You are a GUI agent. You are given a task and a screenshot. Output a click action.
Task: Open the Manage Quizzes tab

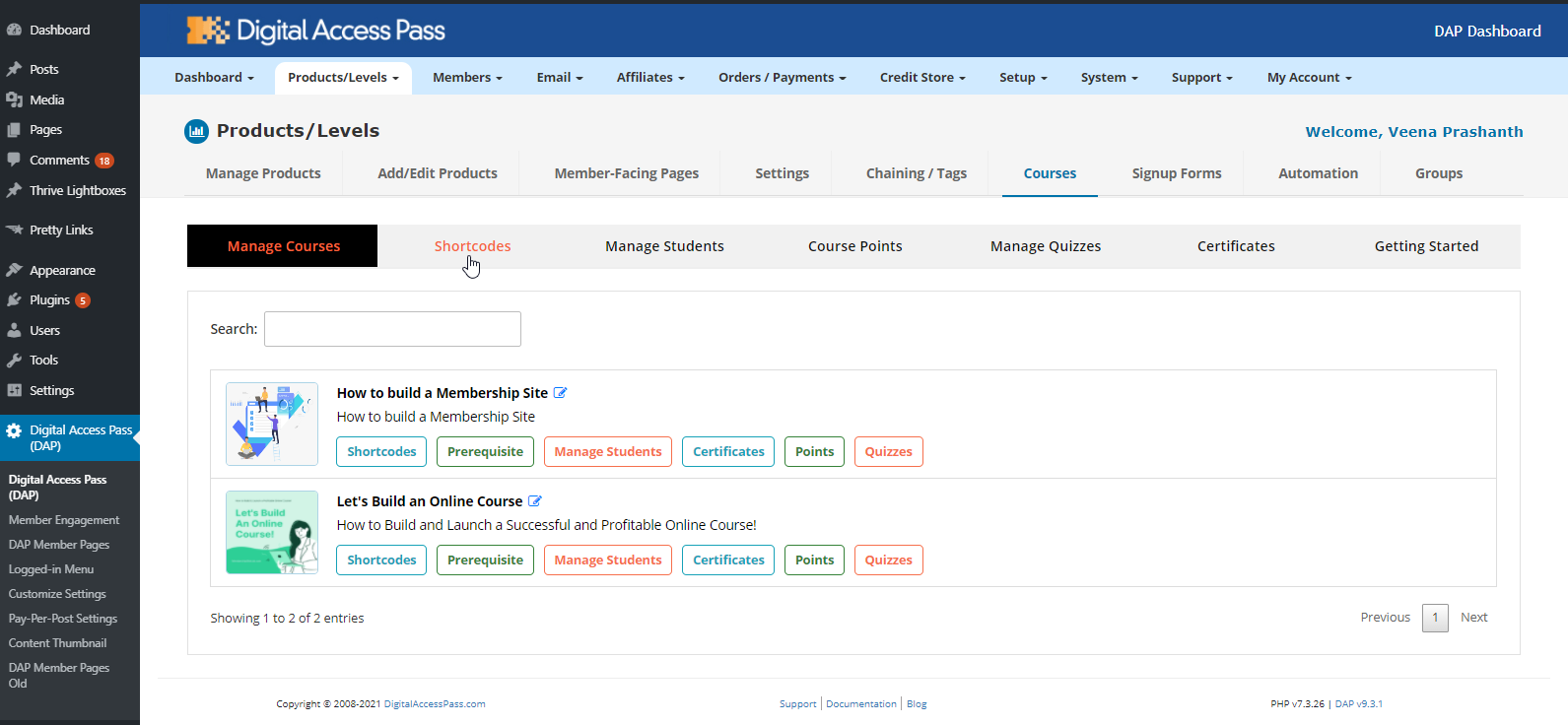(1045, 246)
